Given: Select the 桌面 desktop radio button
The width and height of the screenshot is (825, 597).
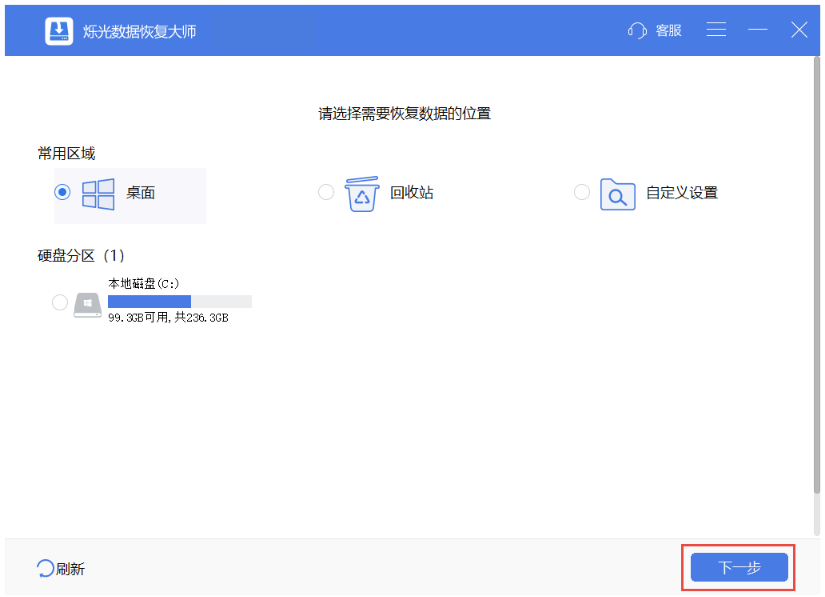Looking at the screenshot, I should point(61,192).
